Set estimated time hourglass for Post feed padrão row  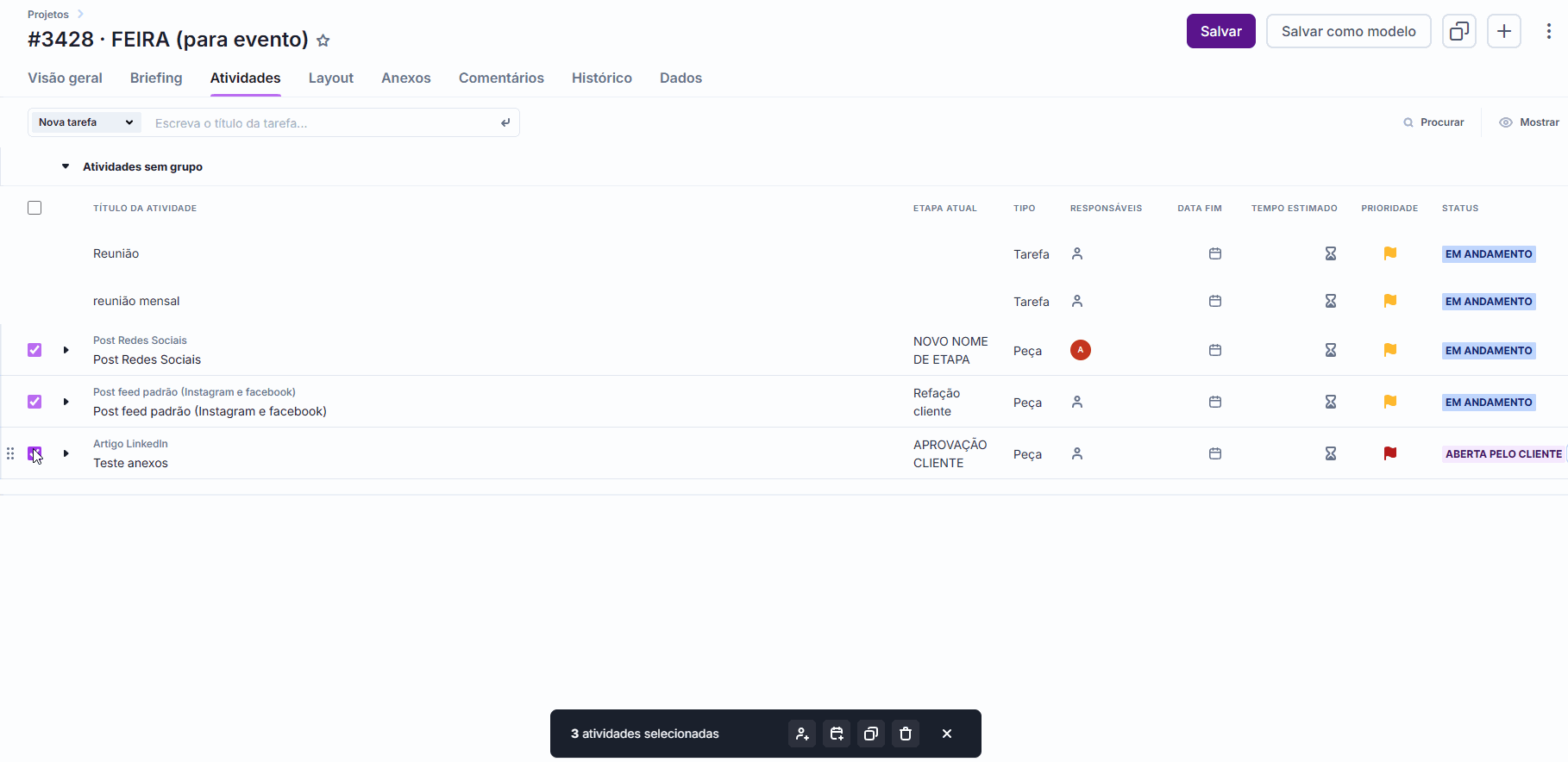point(1331,402)
